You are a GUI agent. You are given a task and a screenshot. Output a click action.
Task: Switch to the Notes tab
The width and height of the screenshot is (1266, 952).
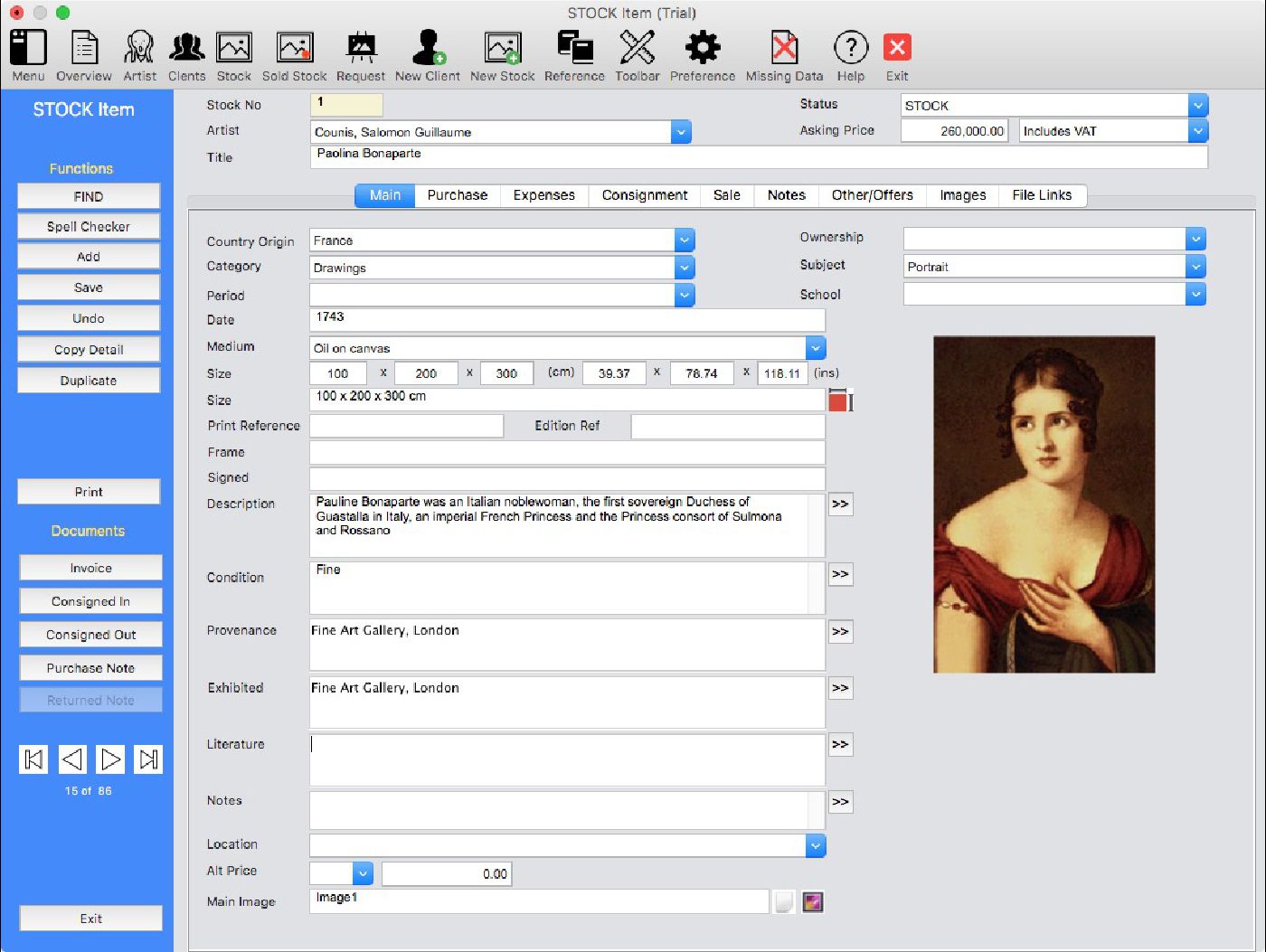(787, 195)
